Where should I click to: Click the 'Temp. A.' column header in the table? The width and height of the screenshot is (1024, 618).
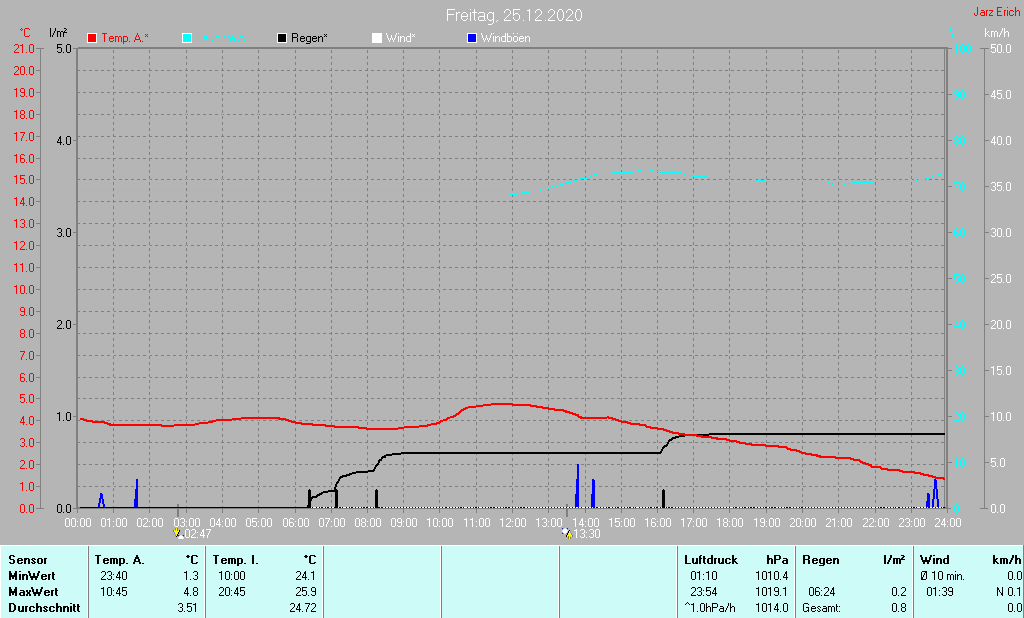[120, 560]
